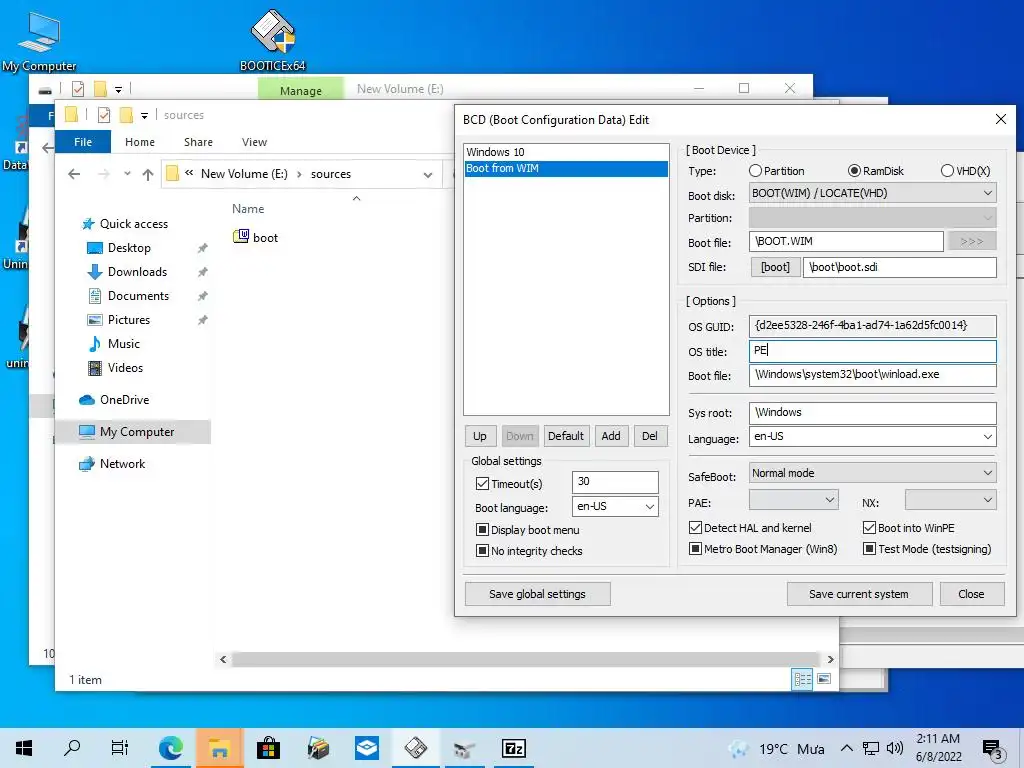Click Save current system

click(859, 594)
